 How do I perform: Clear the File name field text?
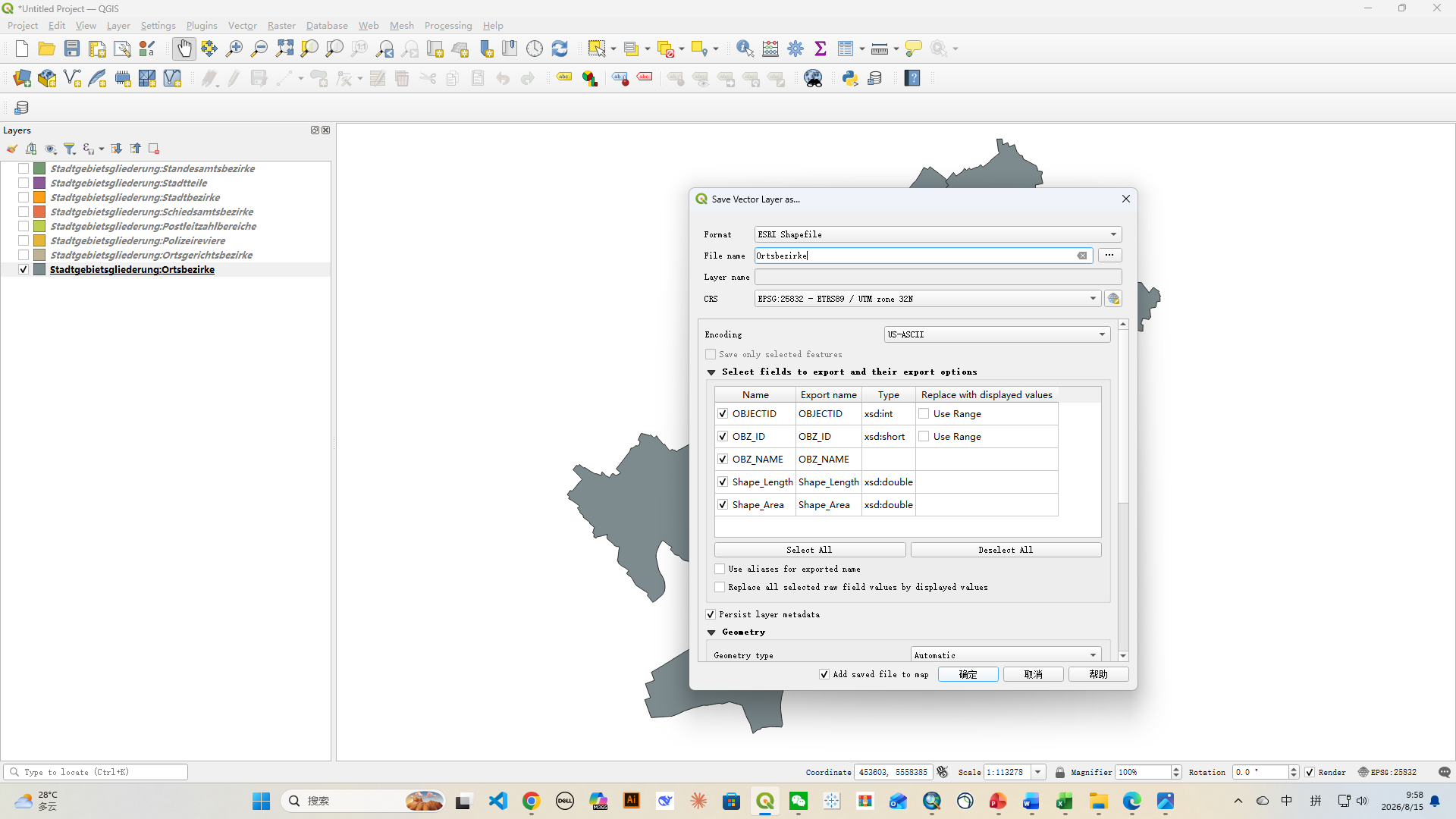pos(1082,256)
